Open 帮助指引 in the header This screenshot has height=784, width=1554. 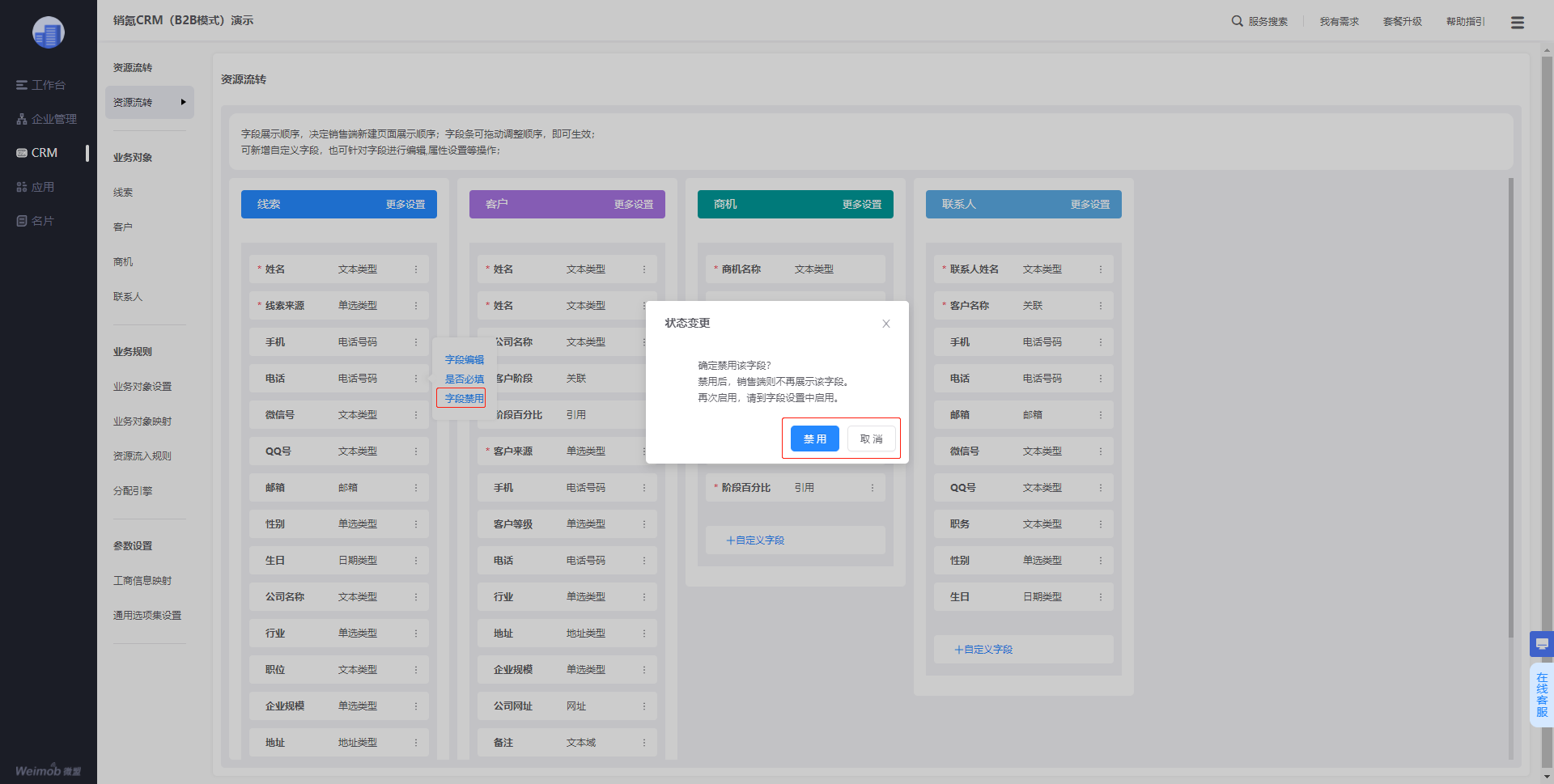[x=1465, y=22]
